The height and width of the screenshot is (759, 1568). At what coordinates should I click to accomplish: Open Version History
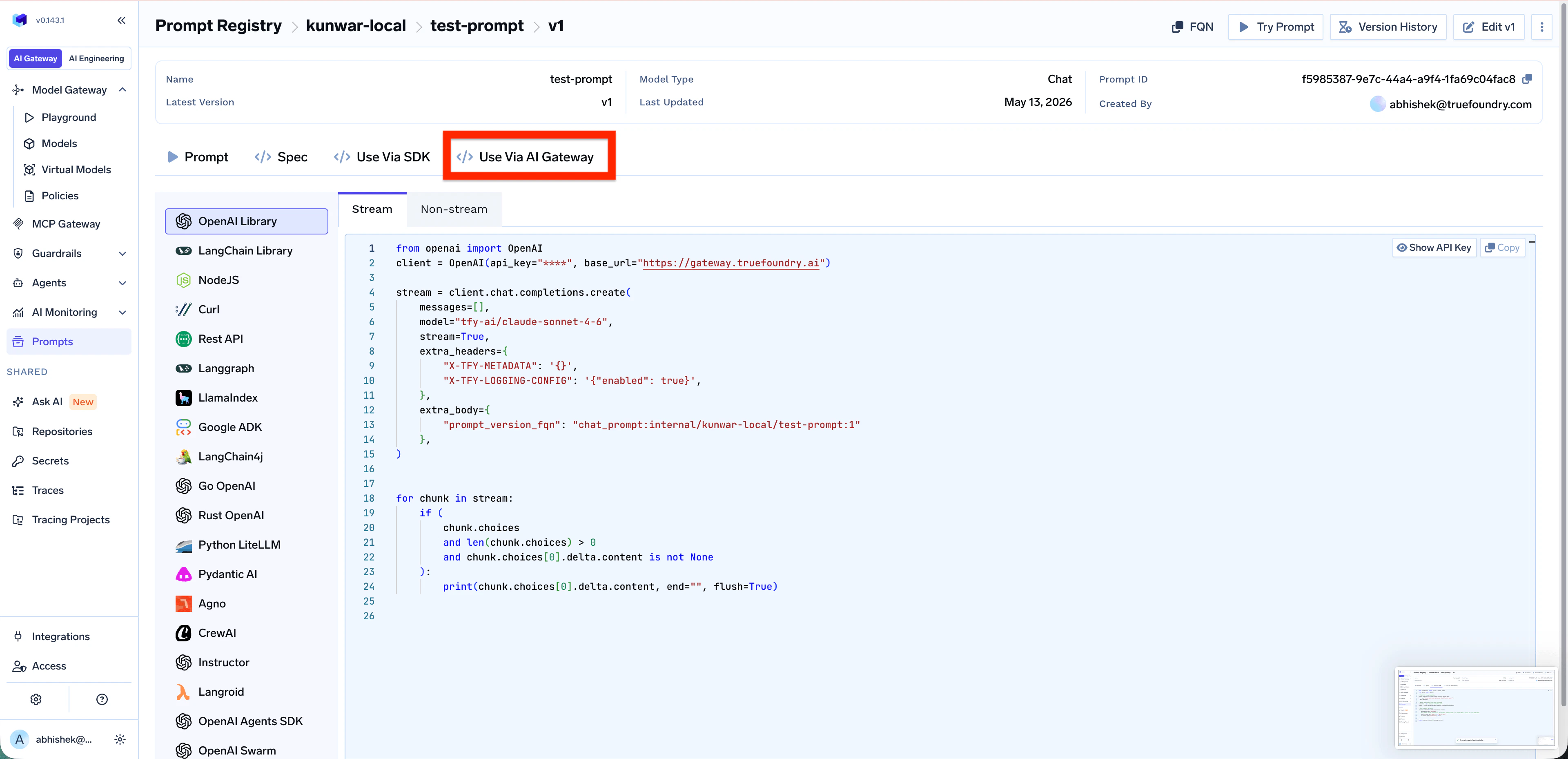point(1388,27)
